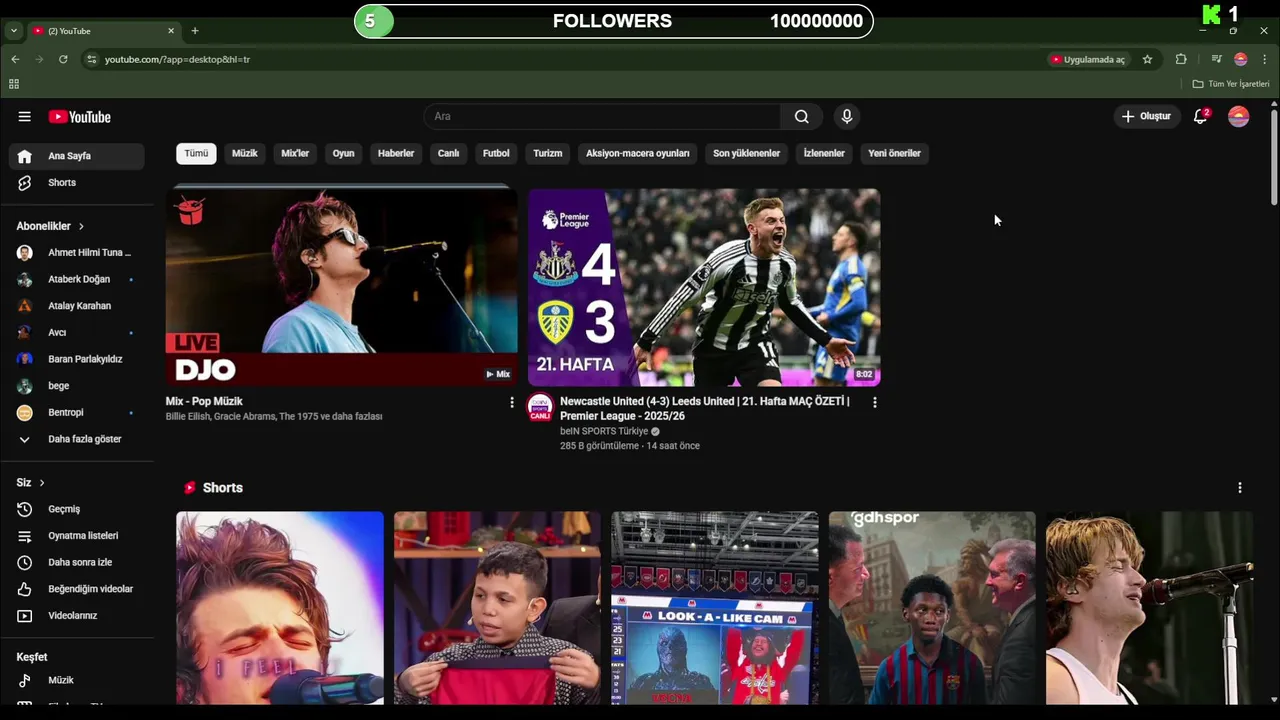Click Uygulamada aç button in address bar

click(1088, 59)
